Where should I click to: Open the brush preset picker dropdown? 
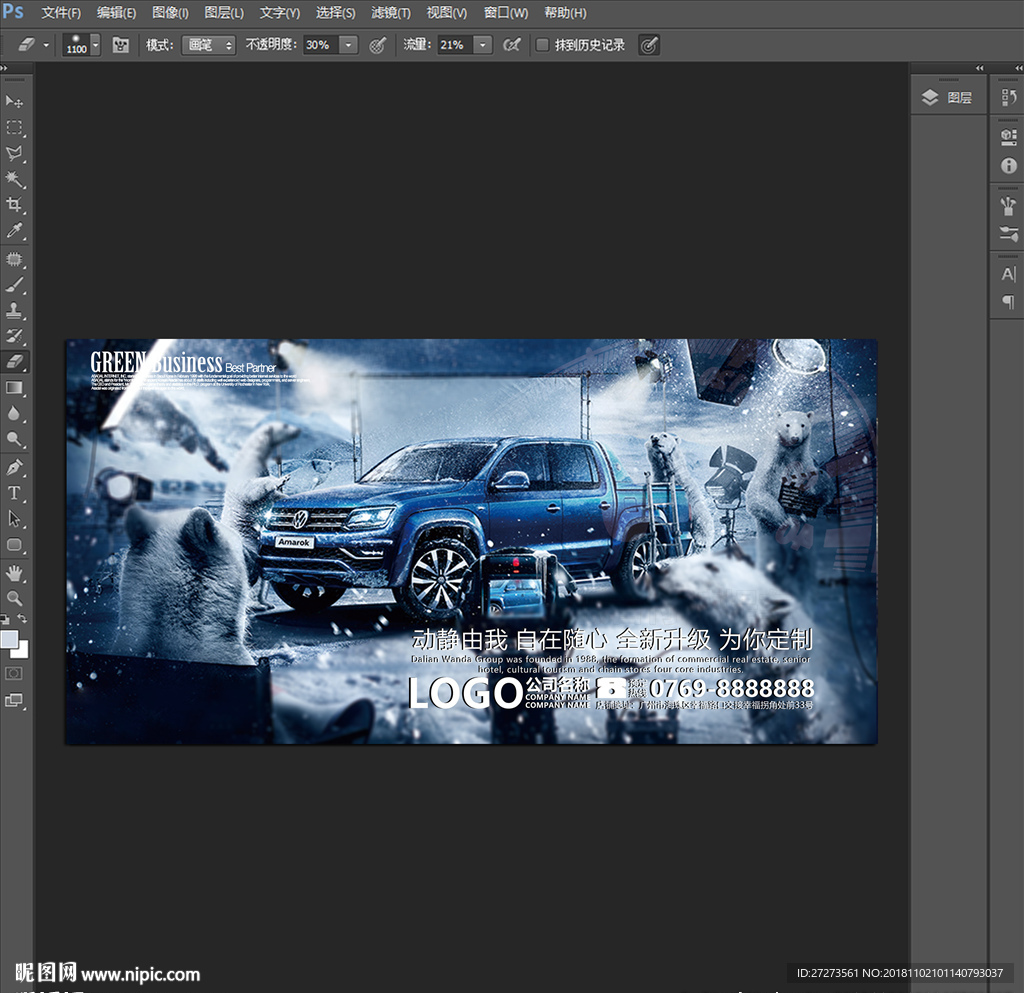(x=95, y=45)
